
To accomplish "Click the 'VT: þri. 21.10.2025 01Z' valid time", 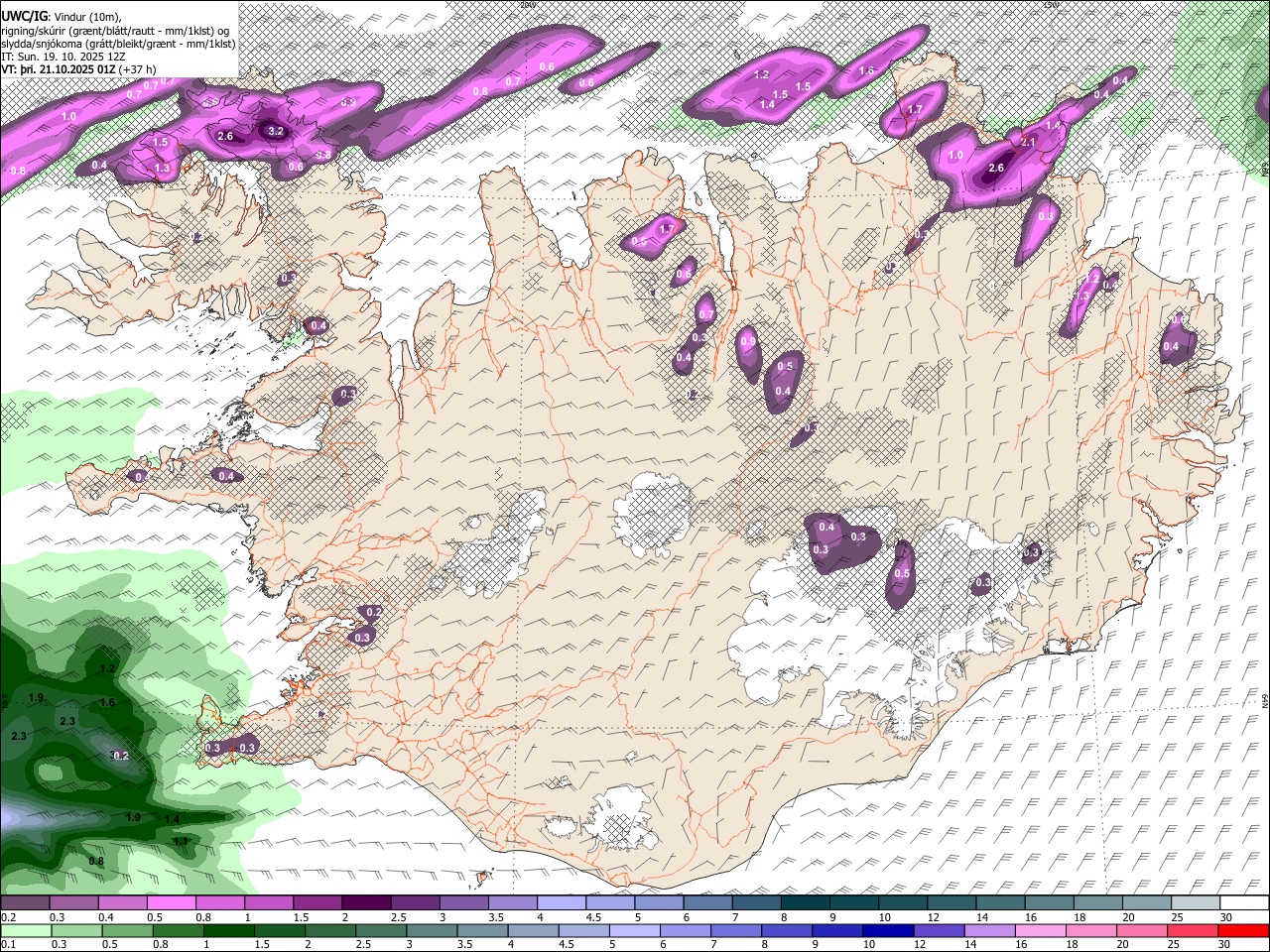I will pyautogui.click(x=59, y=69).
